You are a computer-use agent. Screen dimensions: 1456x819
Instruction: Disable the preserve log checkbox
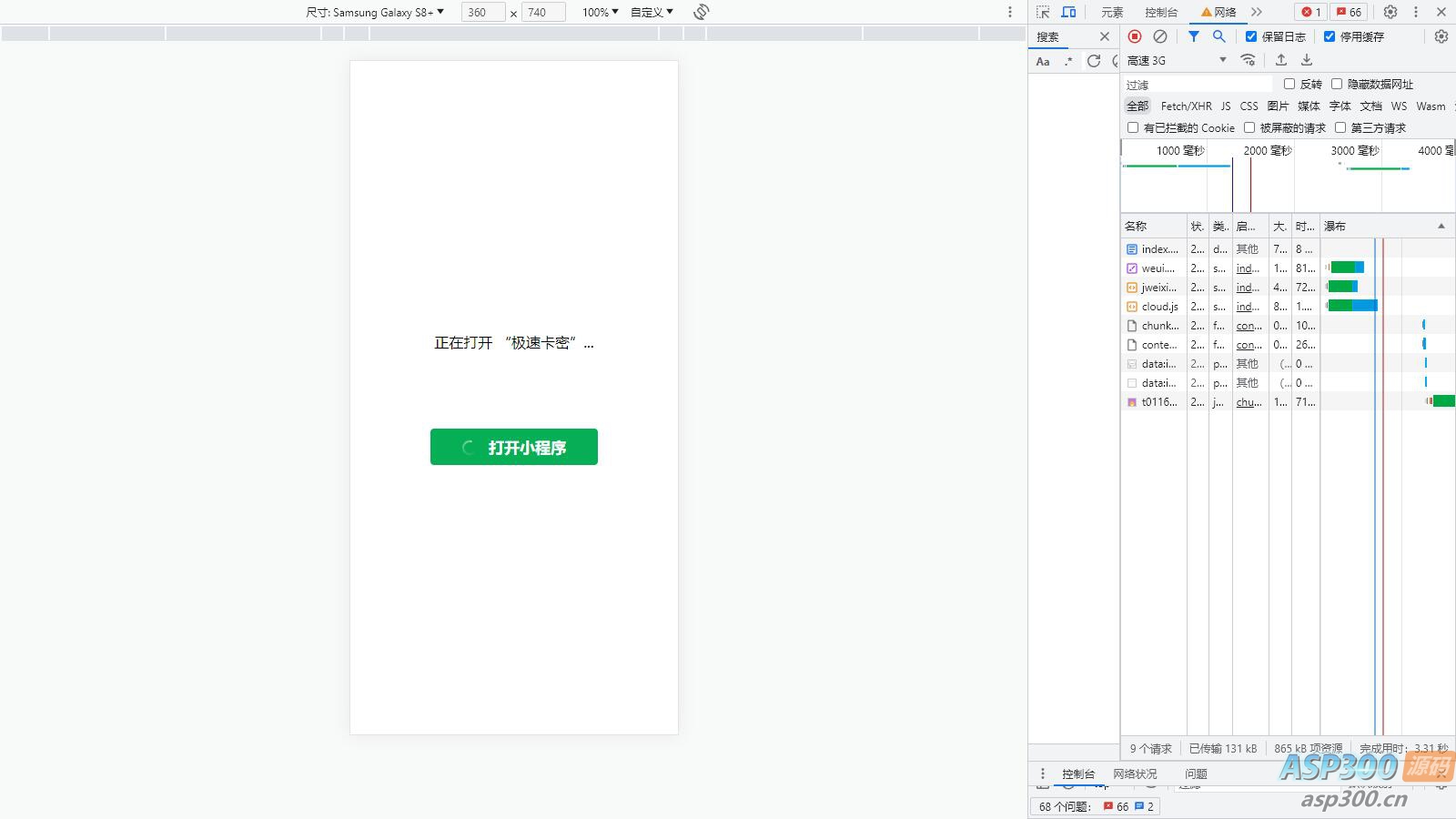coord(1251,36)
